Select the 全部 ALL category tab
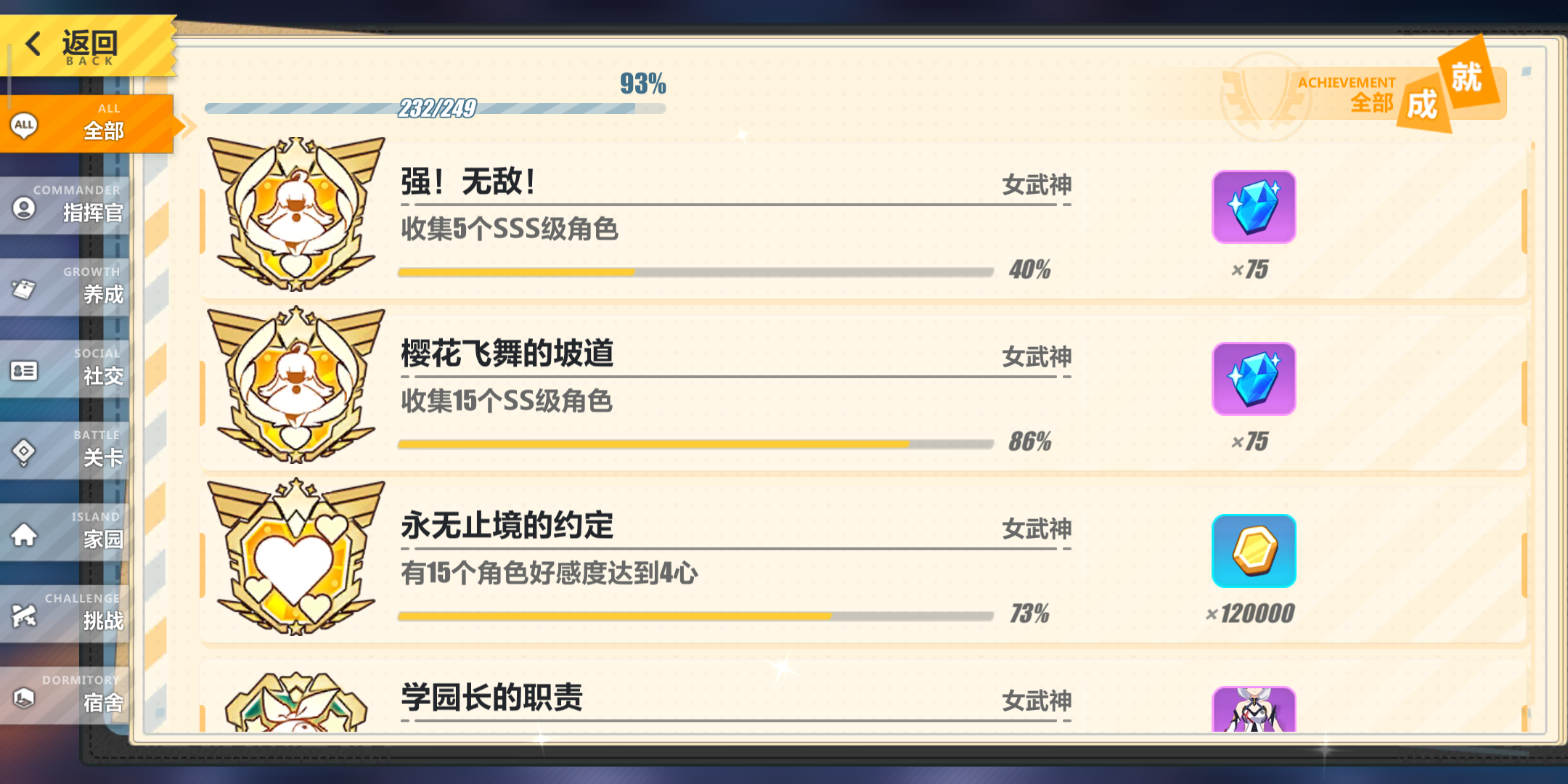 87,124
